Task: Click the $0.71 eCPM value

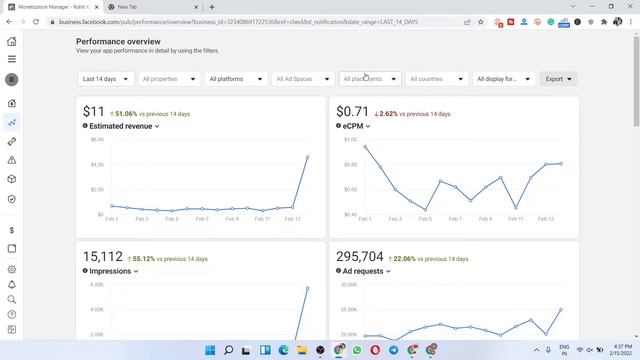Action: click(x=352, y=111)
